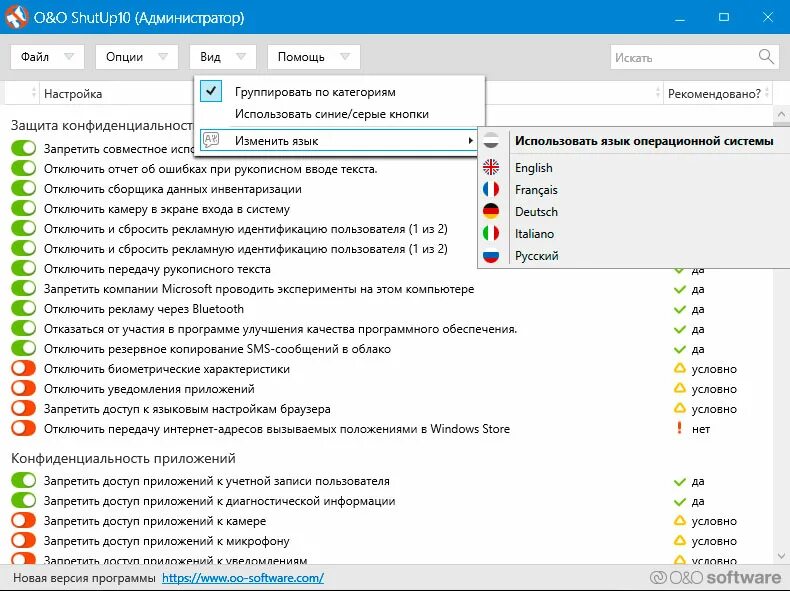Click yellow triangle icon in биометрические характеристики row
The image size is (790, 591).
coord(680,368)
